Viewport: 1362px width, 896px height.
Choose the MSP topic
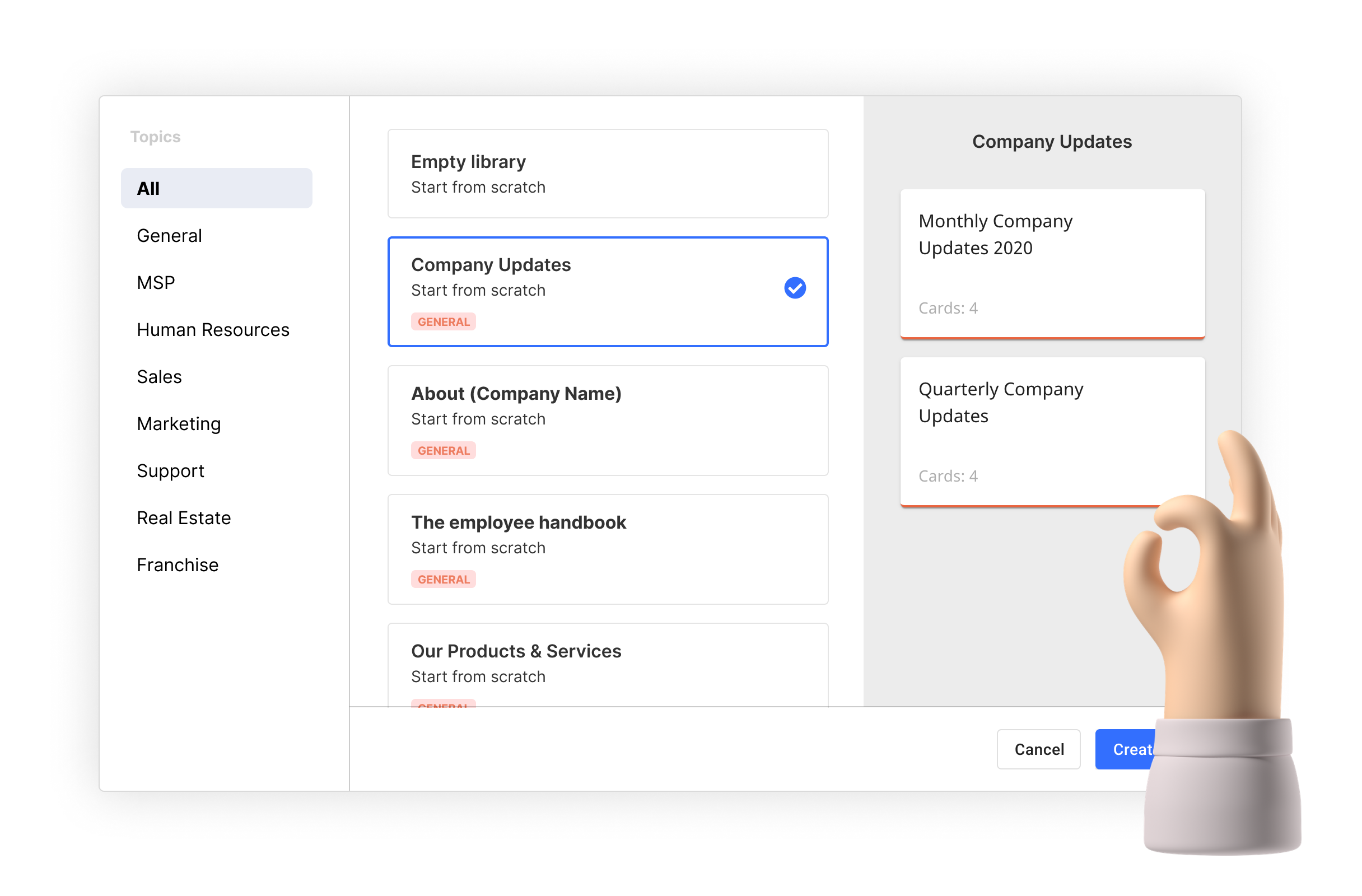coord(156,283)
